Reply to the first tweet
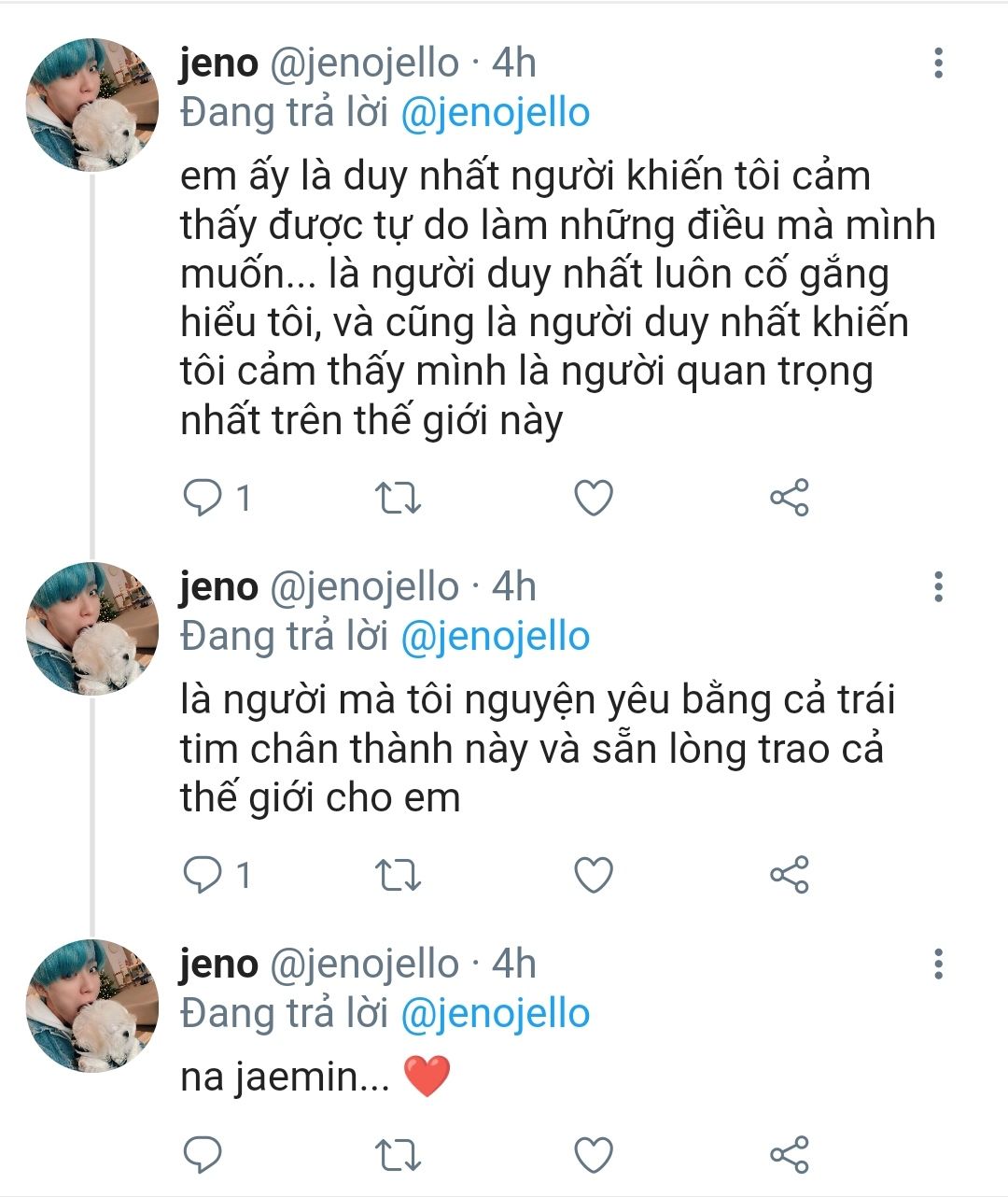The width and height of the screenshot is (1008, 1197). [202, 498]
